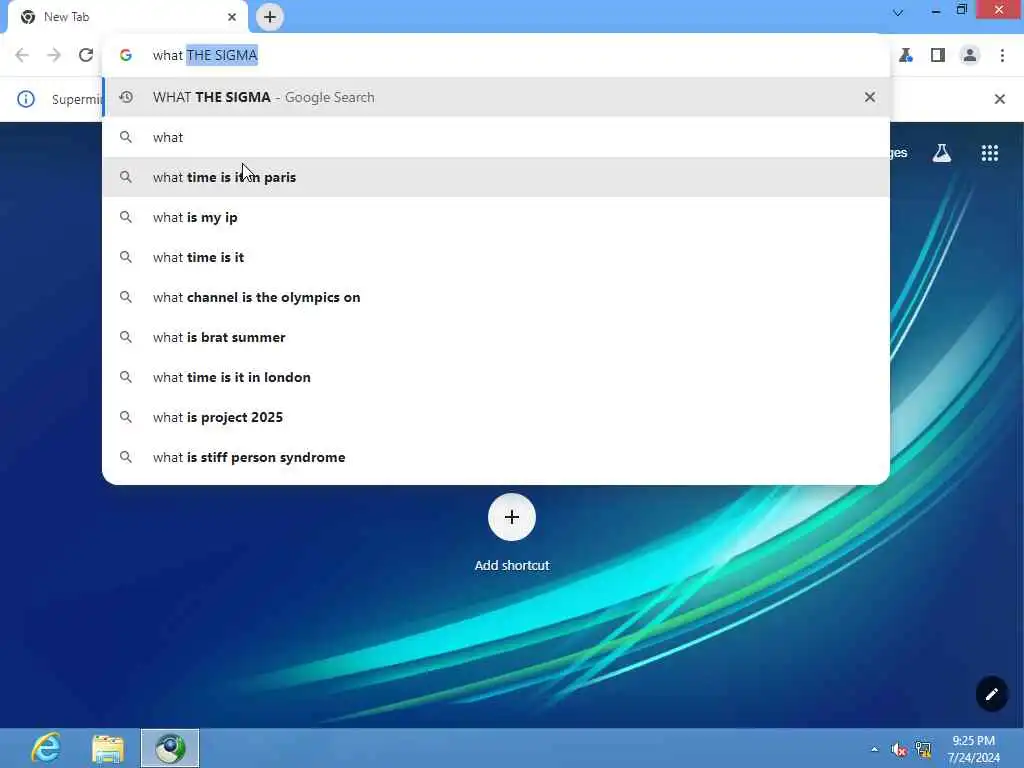The image size is (1024, 768).
Task: Click search icon beside 'what is brat summer'
Action: click(126, 337)
